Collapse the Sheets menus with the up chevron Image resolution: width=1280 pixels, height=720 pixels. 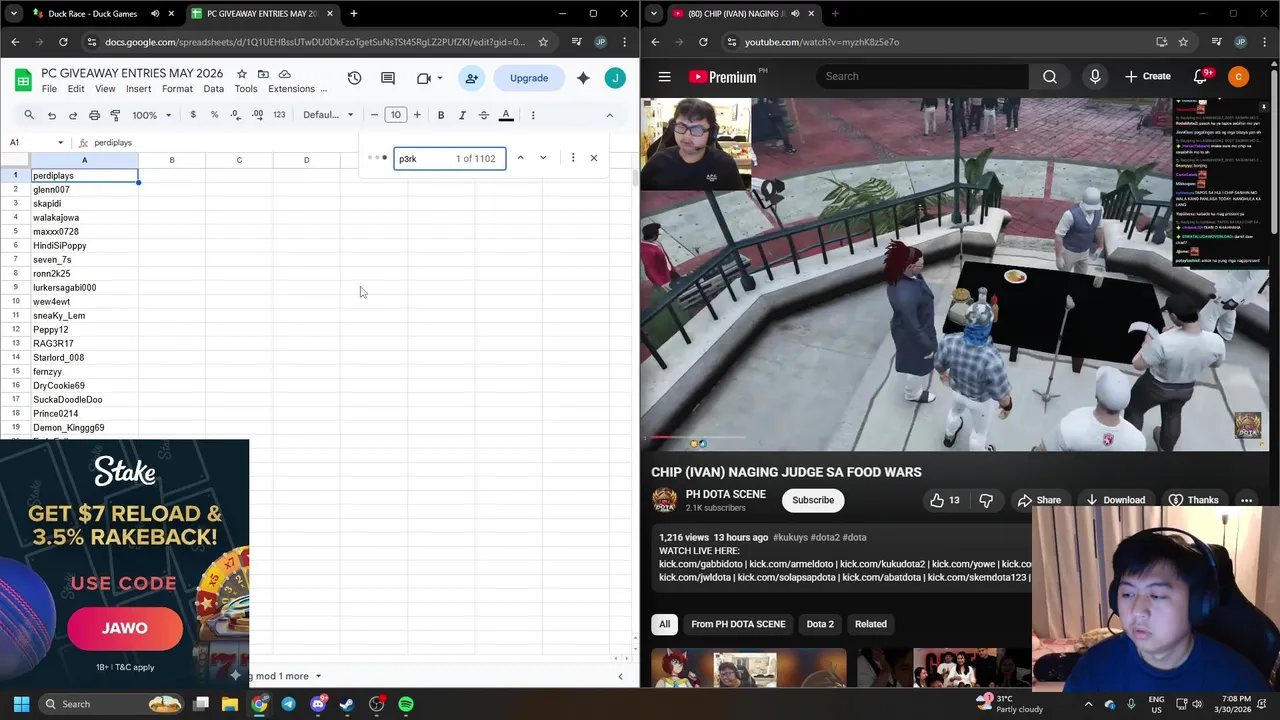609,115
